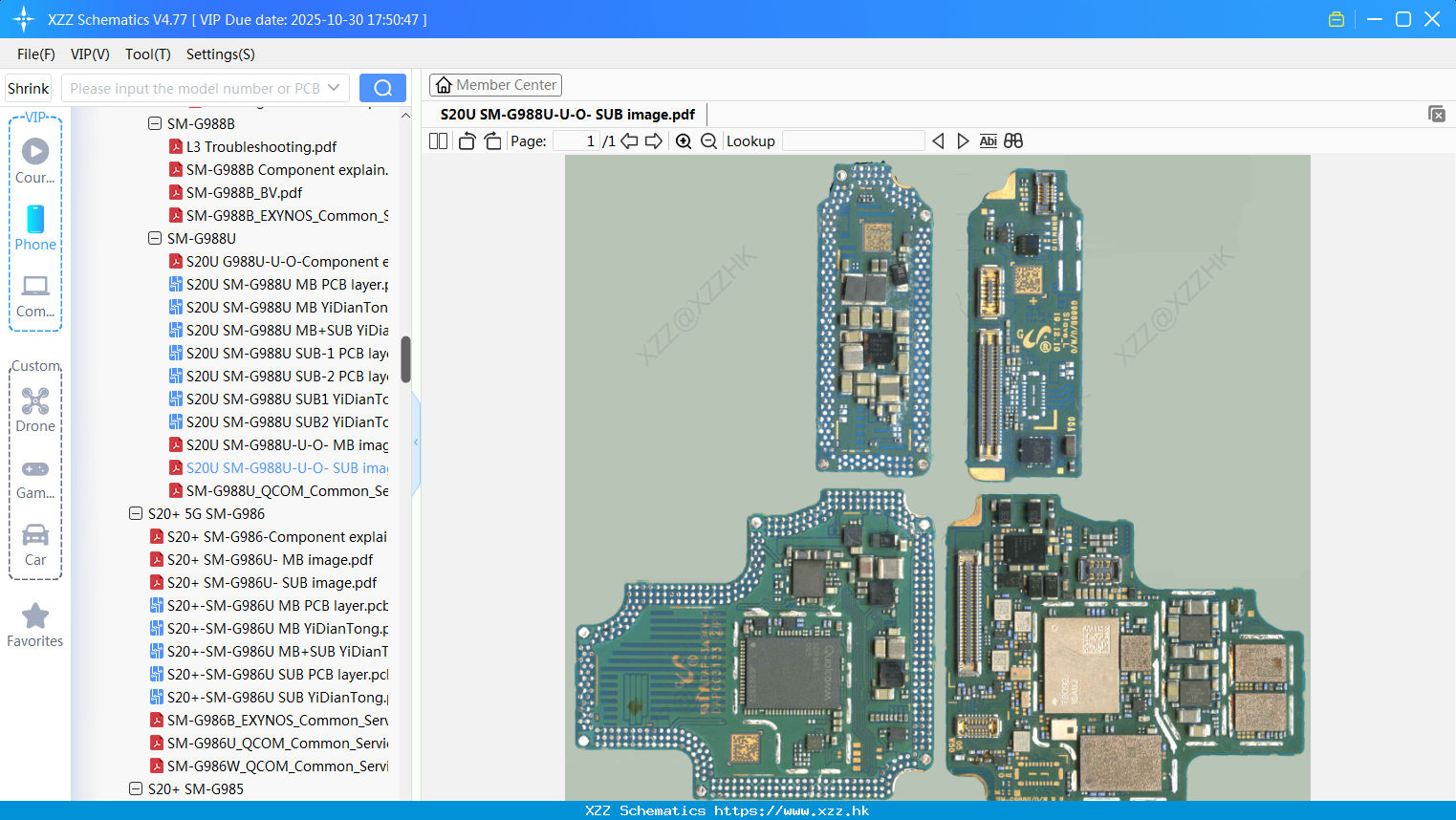
Task: Open S20U SM-G988U MB PCB layer file
Action: (x=287, y=284)
